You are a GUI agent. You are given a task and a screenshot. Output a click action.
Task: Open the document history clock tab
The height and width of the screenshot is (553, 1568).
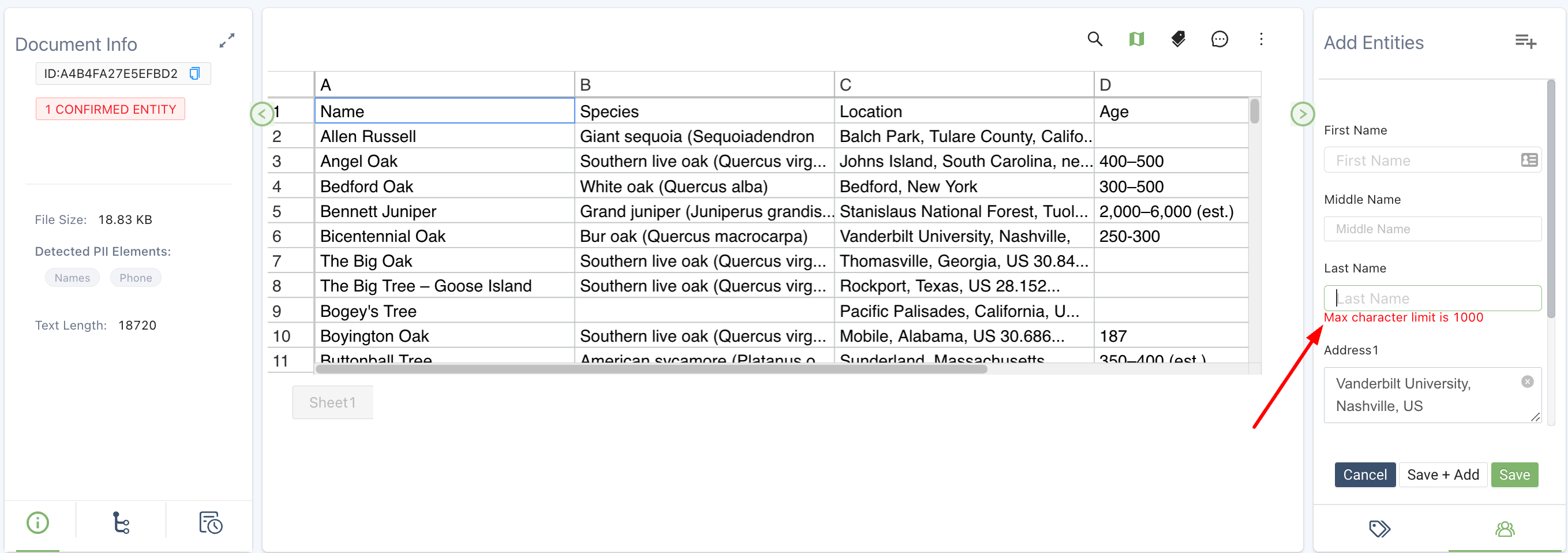pyautogui.click(x=211, y=522)
